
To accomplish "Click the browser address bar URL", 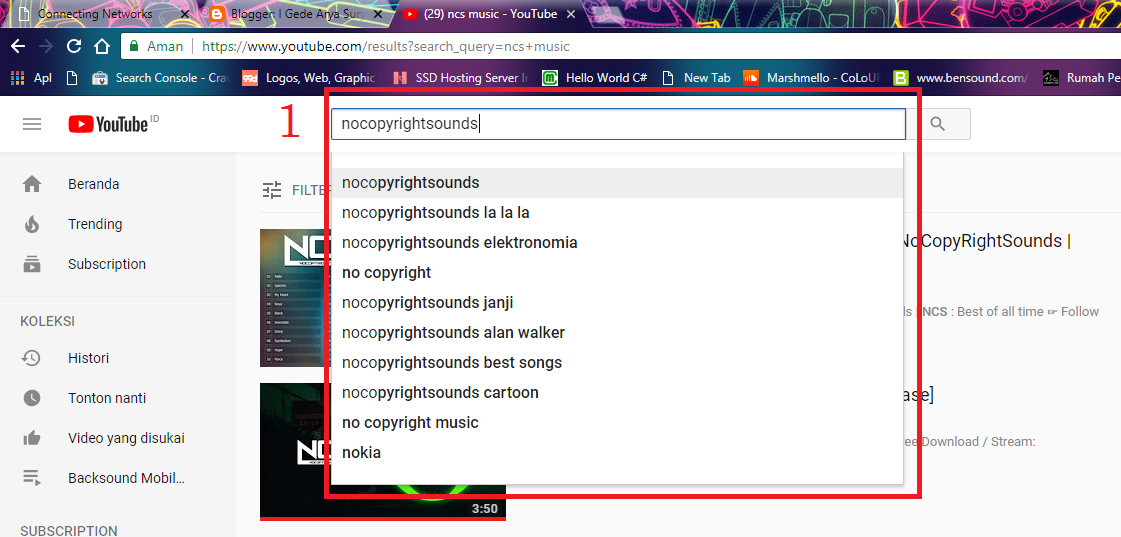I will click(386, 46).
